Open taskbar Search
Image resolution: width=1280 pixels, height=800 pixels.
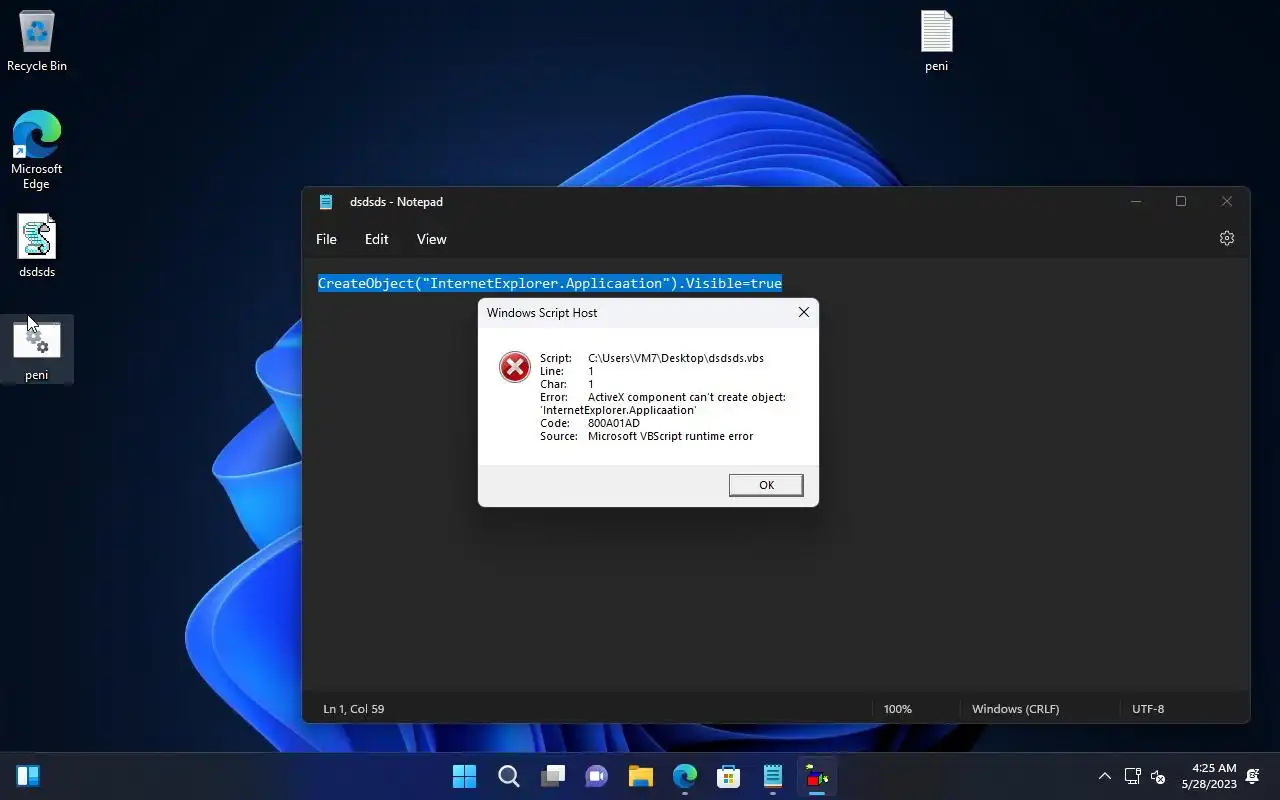point(509,776)
